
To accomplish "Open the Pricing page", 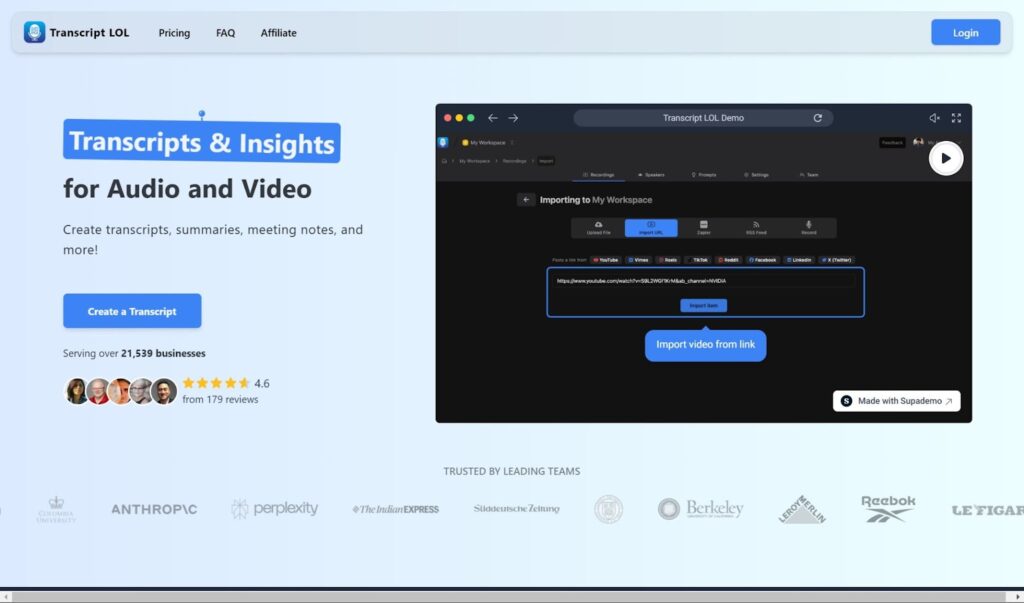I will 174,33.
